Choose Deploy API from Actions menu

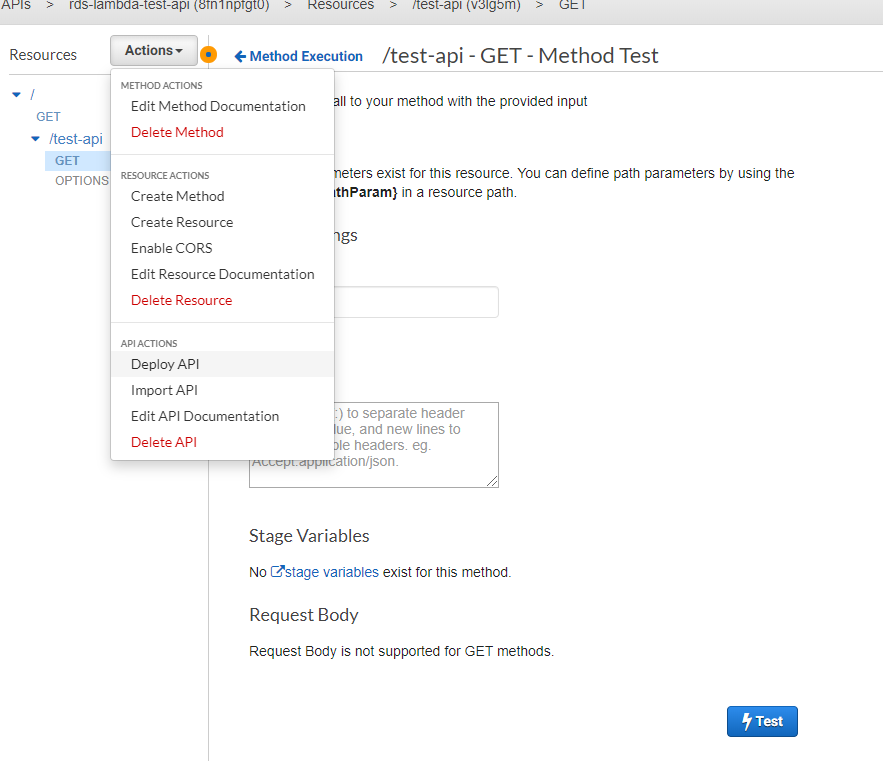(x=165, y=364)
